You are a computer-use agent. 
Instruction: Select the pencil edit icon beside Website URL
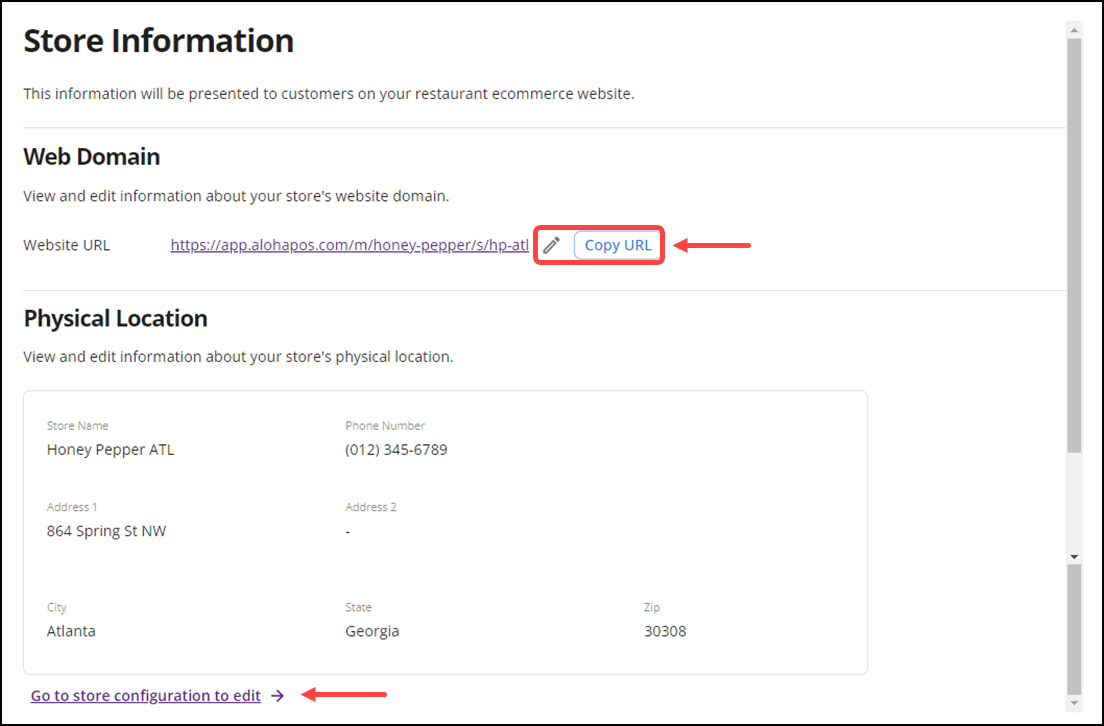552,244
